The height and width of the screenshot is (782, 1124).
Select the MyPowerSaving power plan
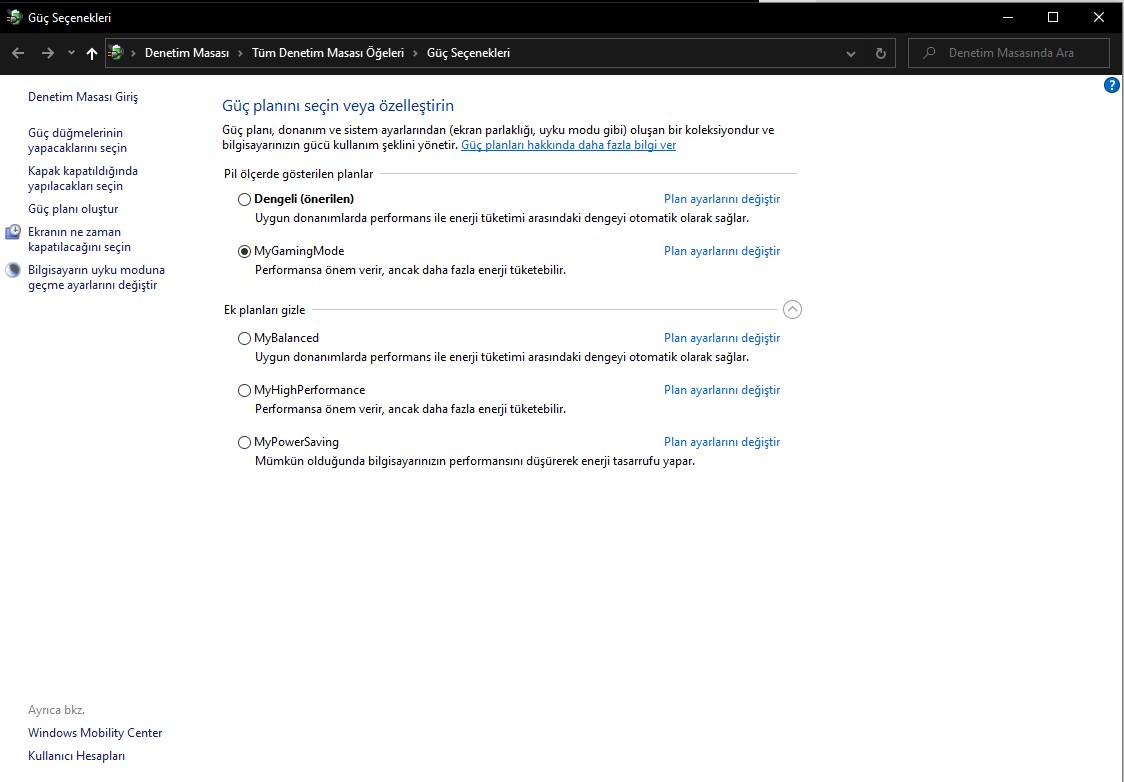click(x=245, y=443)
